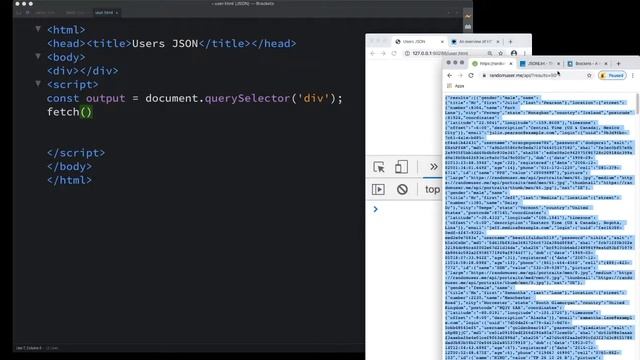This screenshot has width=640, height=360.
Task: Select the Users JSON browser tab
Action: (420, 42)
